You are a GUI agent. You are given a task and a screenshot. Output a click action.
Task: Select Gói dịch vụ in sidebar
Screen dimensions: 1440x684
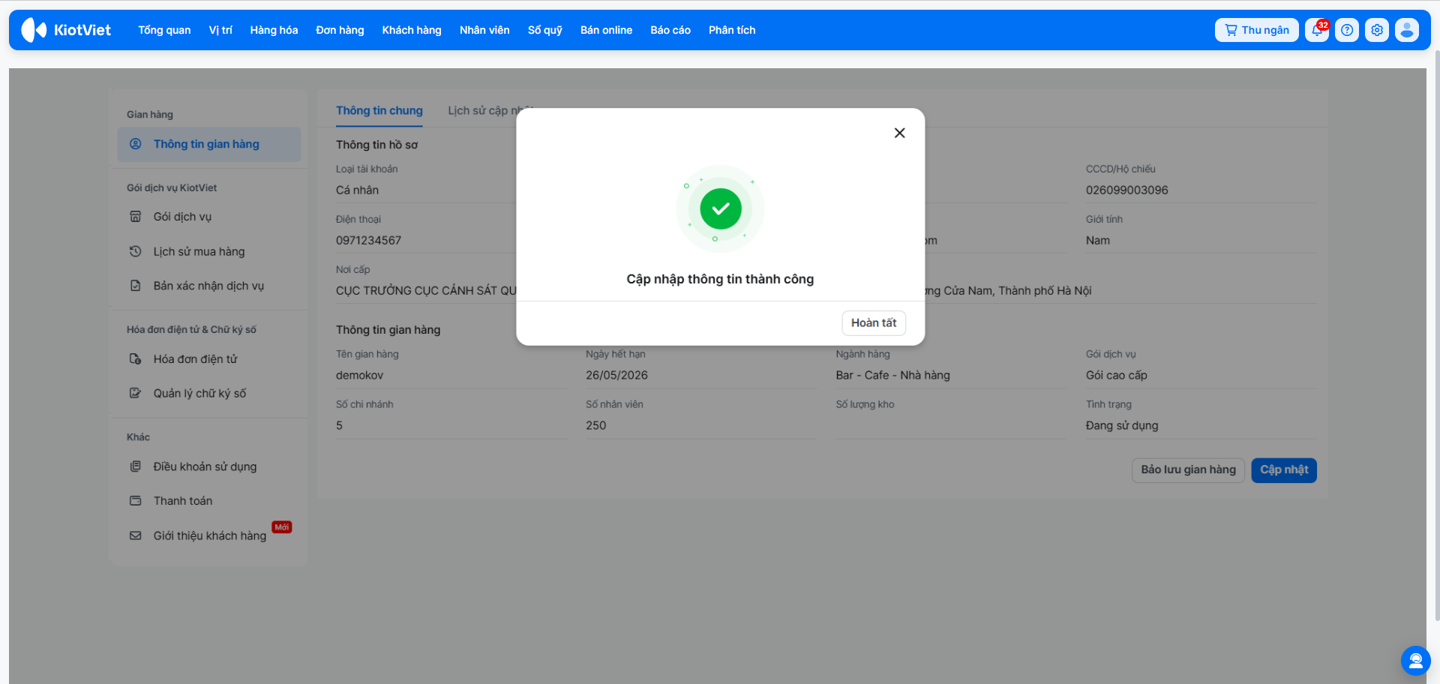(182, 217)
